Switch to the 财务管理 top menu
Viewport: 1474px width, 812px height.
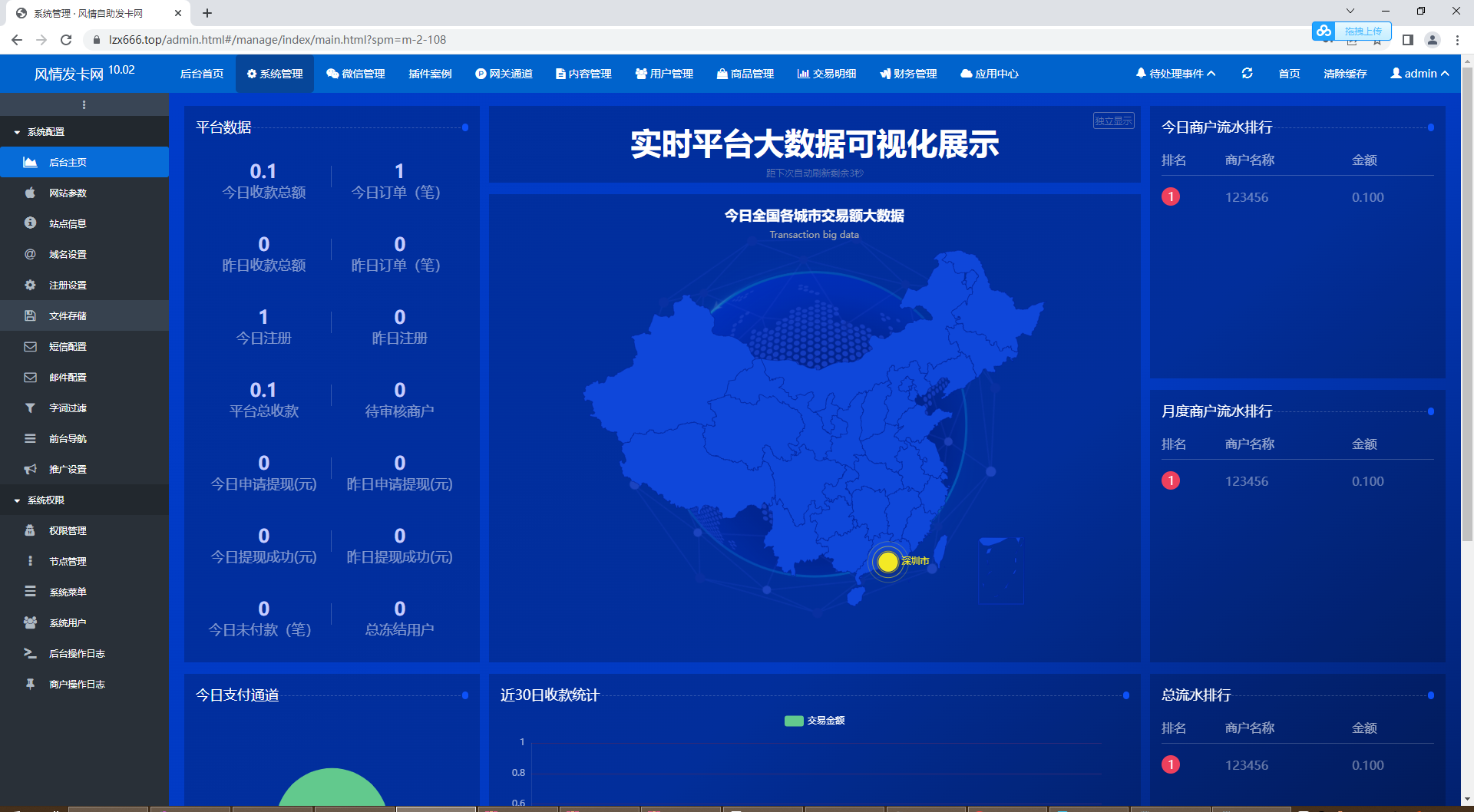908,74
